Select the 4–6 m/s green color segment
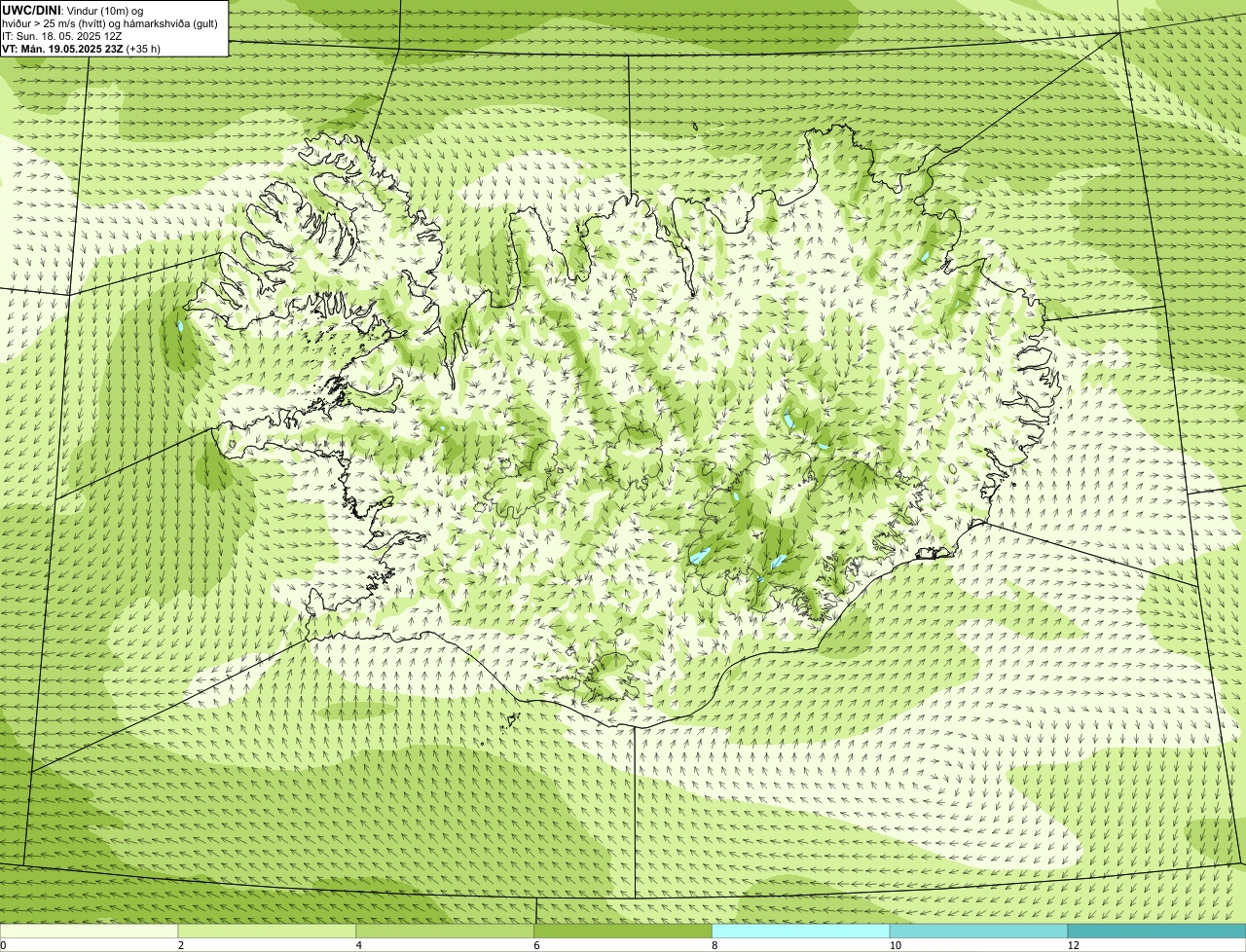The height and width of the screenshot is (952, 1246). (445, 932)
